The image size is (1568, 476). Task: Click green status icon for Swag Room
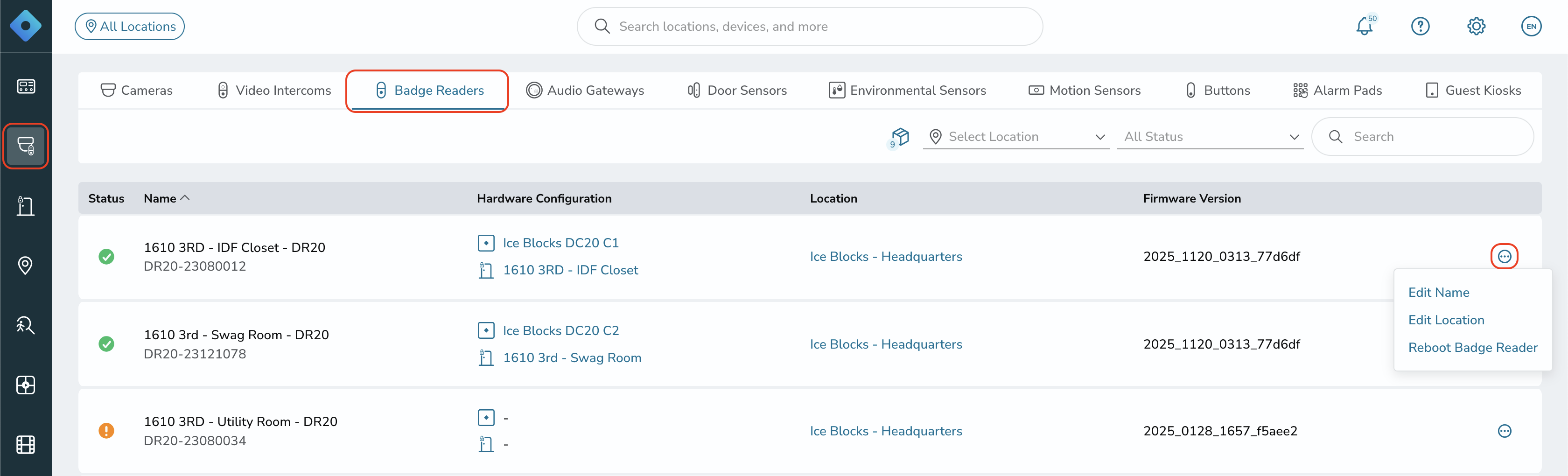[106, 344]
